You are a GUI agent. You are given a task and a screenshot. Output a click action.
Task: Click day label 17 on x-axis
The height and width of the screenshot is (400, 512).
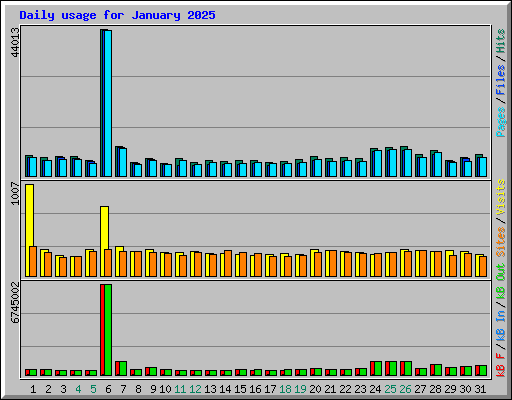tap(270, 389)
